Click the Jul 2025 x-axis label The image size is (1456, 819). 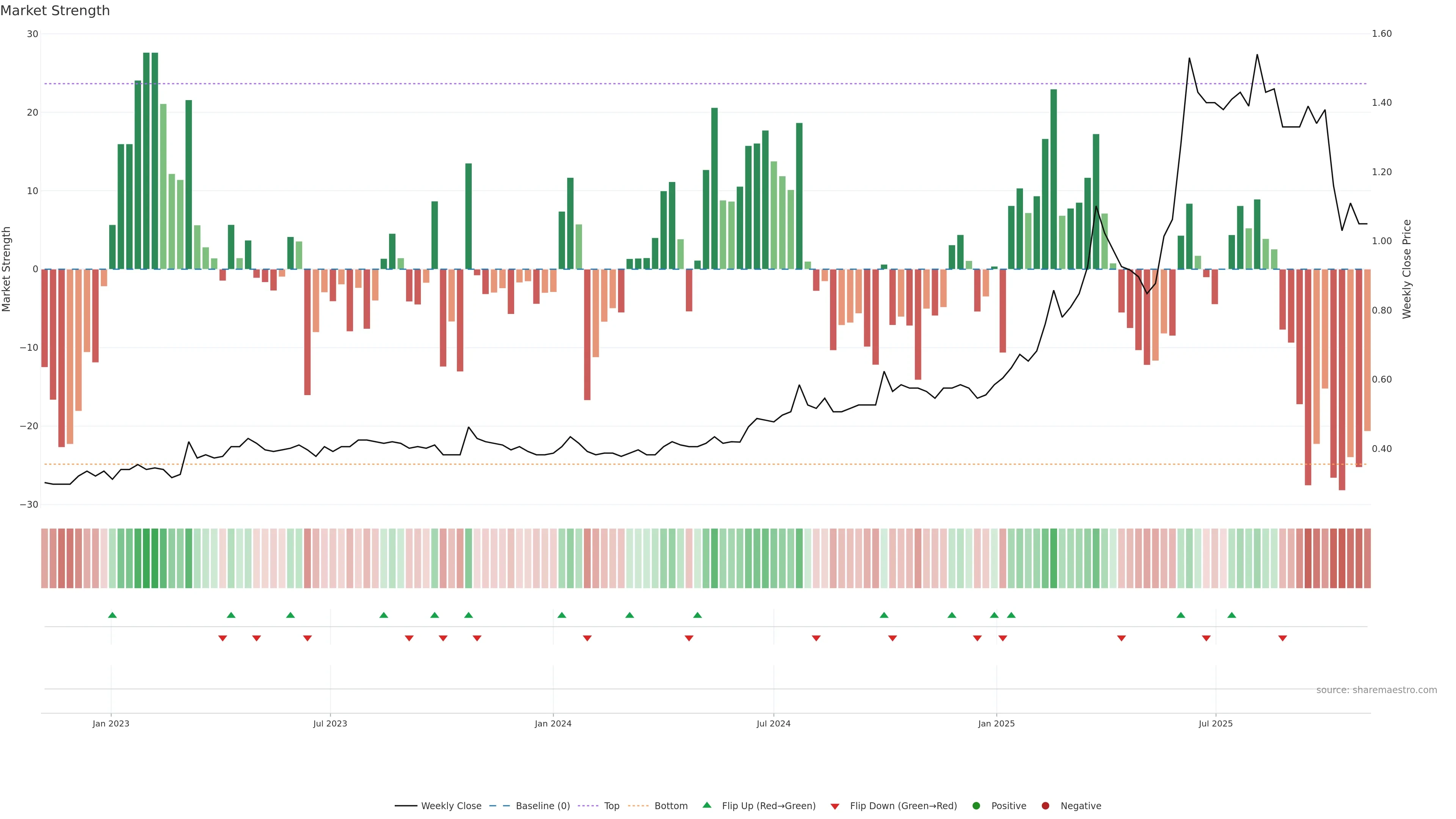pyautogui.click(x=1215, y=723)
